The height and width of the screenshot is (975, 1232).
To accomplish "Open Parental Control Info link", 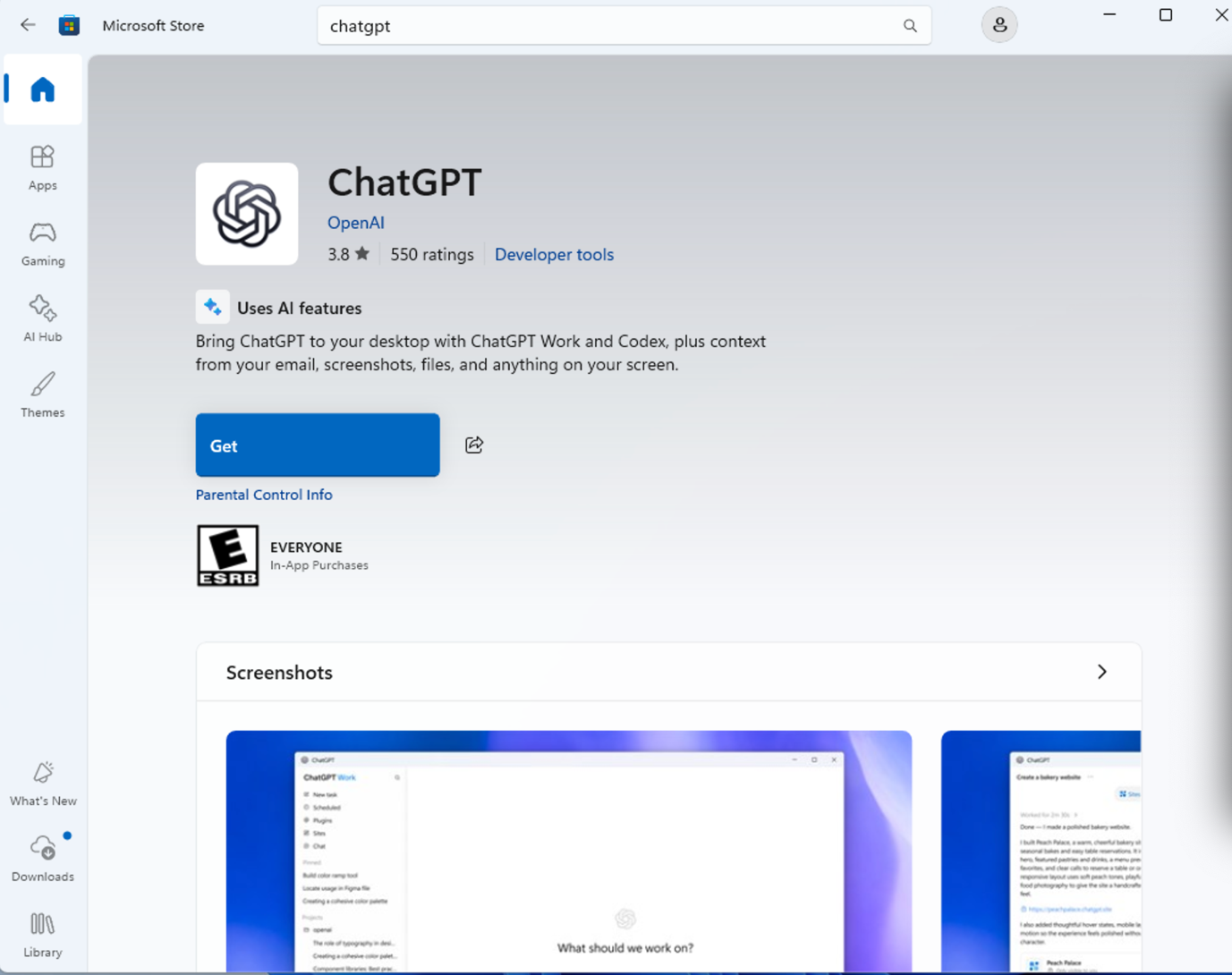I will coord(264,495).
